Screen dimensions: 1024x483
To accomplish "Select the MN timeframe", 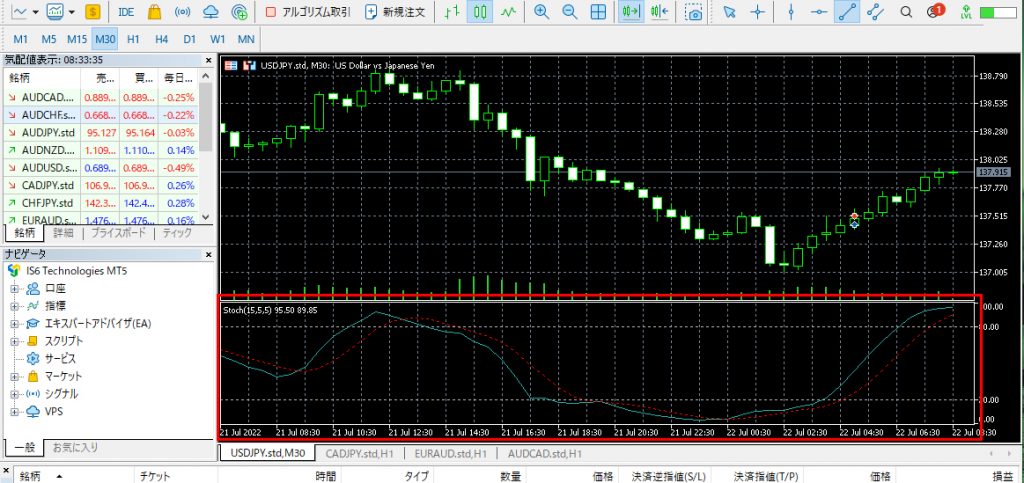I will click(246, 39).
